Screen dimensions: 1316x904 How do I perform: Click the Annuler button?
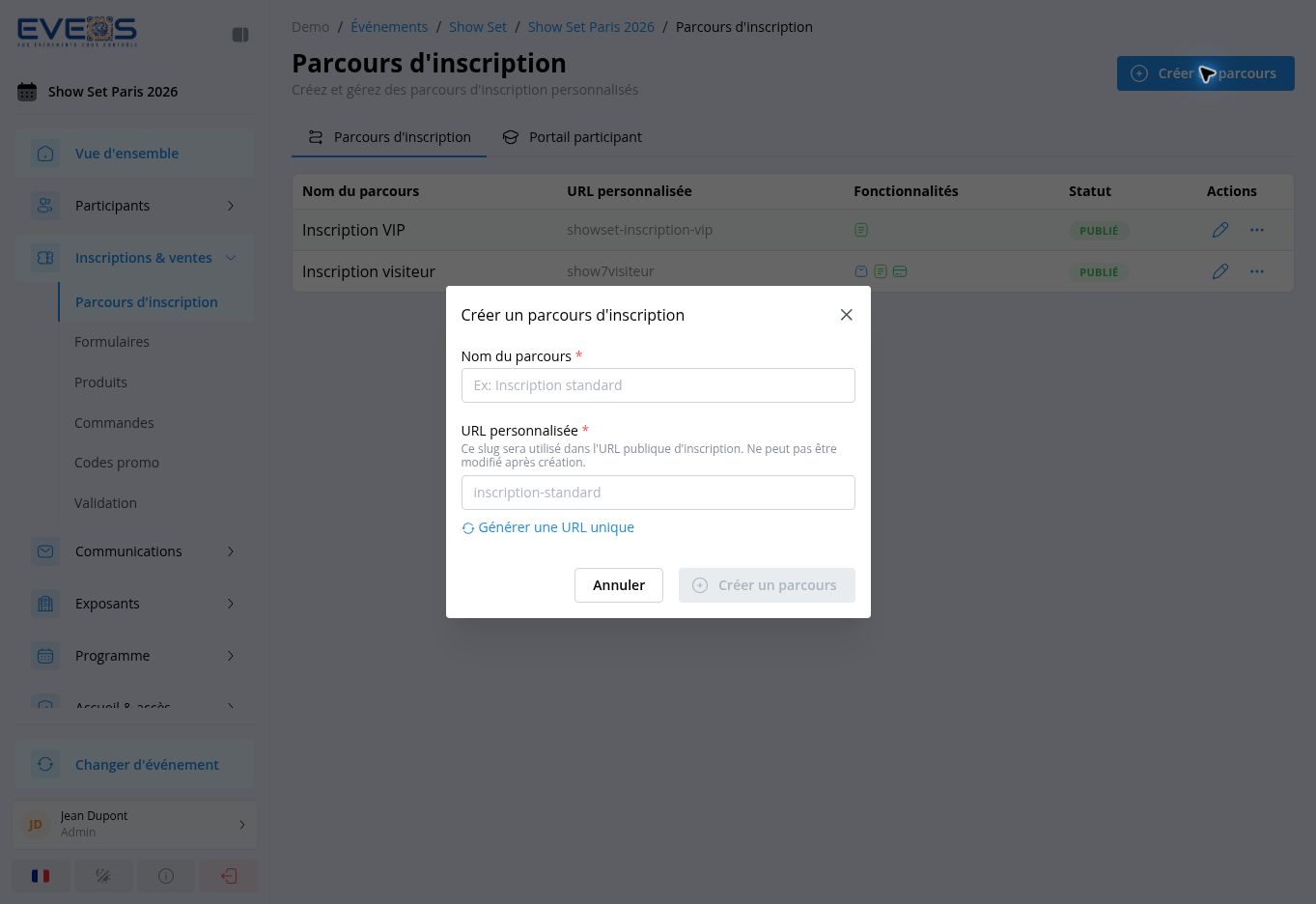coord(619,585)
